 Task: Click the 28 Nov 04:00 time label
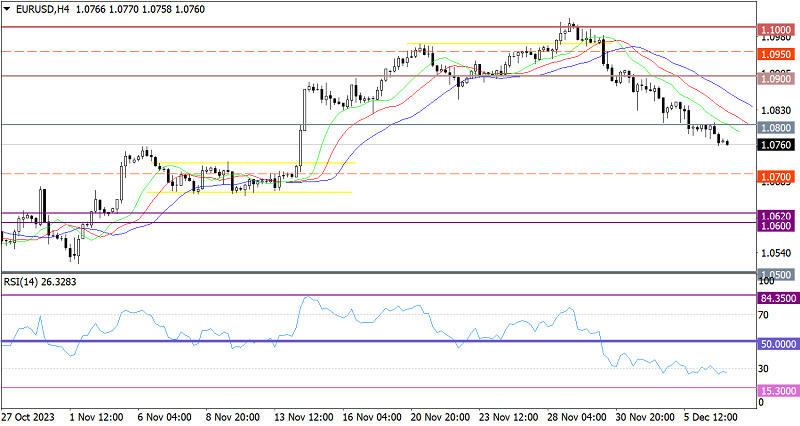(577, 417)
